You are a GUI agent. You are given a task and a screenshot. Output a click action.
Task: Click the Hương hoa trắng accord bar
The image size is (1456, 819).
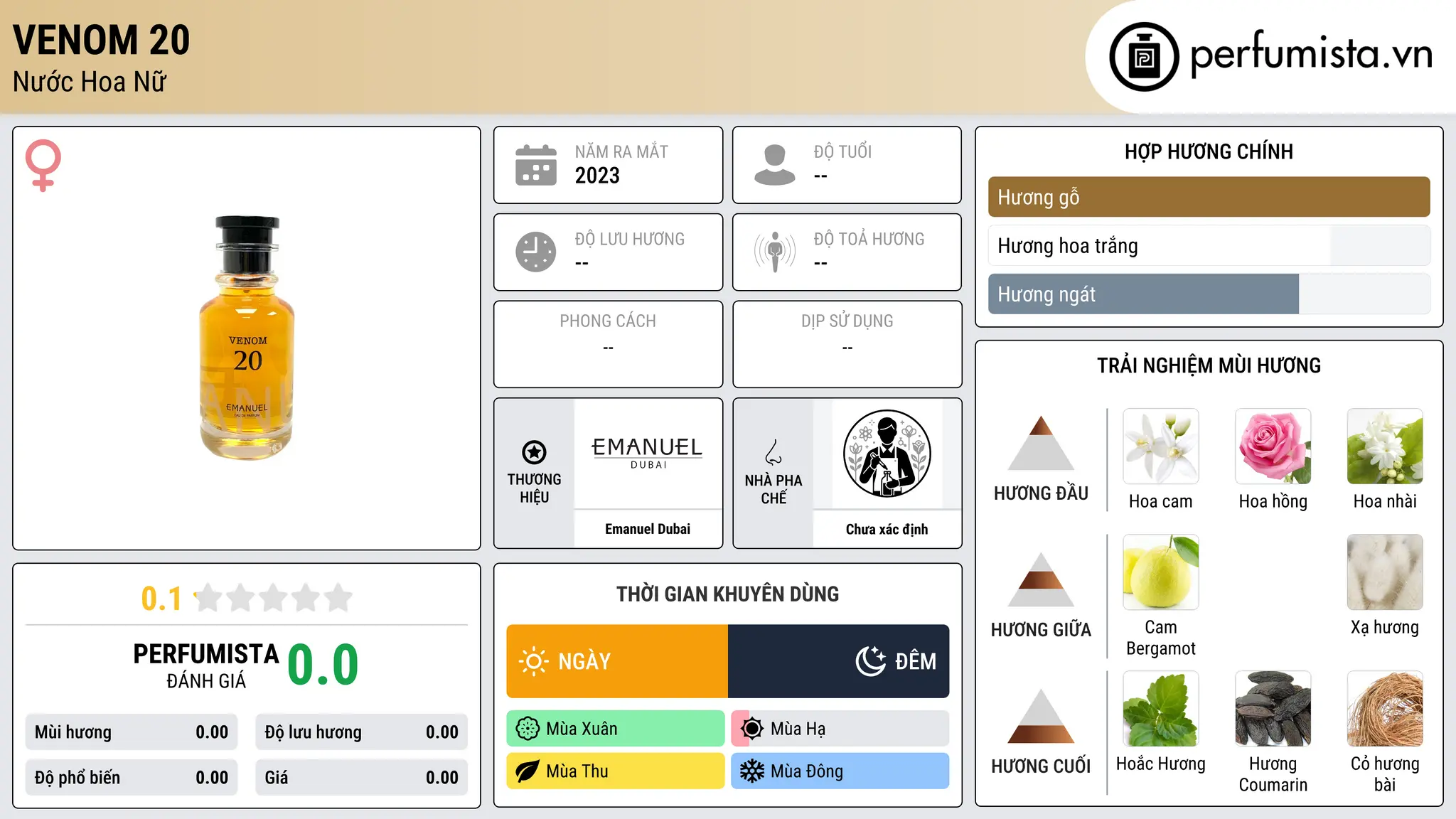coord(1209,245)
